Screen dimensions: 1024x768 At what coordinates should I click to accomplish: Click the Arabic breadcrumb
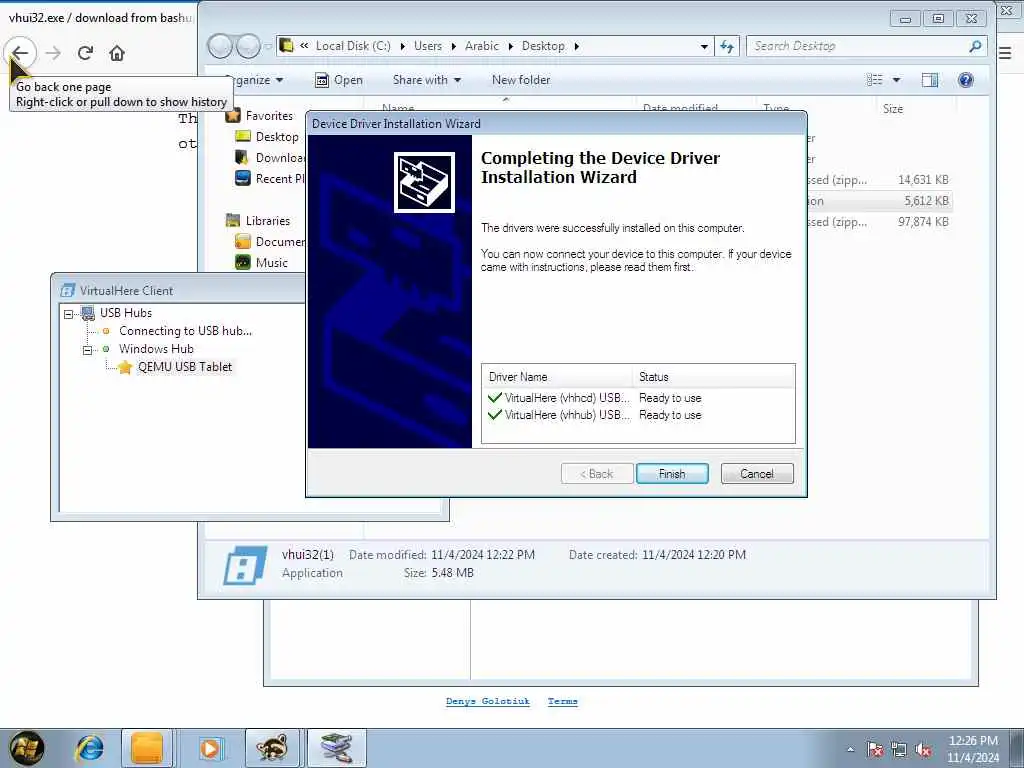coord(482,46)
